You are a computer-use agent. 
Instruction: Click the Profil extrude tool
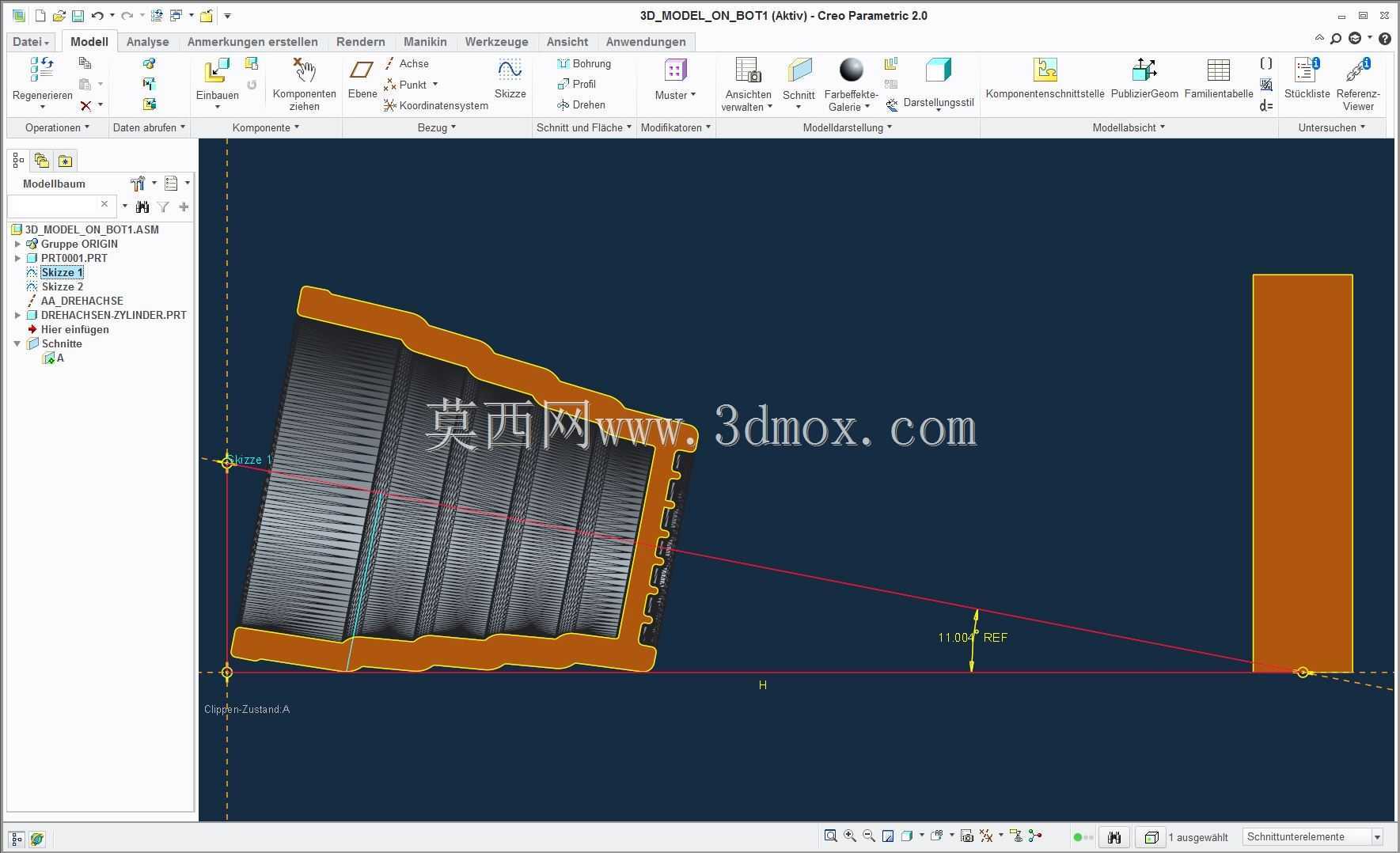(x=576, y=84)
